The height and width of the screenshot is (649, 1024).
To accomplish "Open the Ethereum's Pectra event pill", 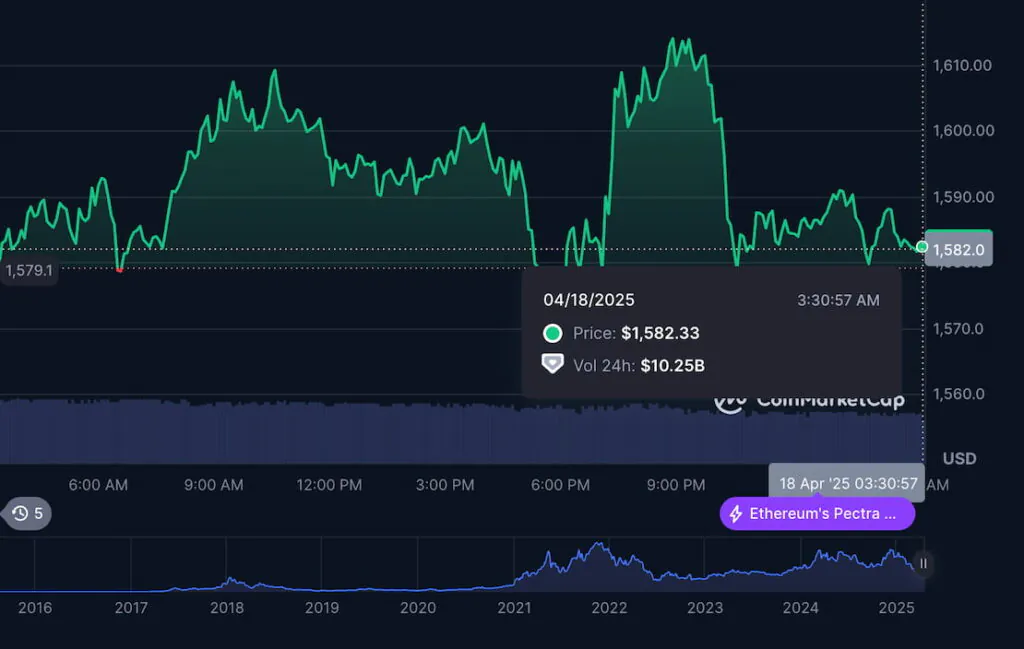I will point(817,514).
